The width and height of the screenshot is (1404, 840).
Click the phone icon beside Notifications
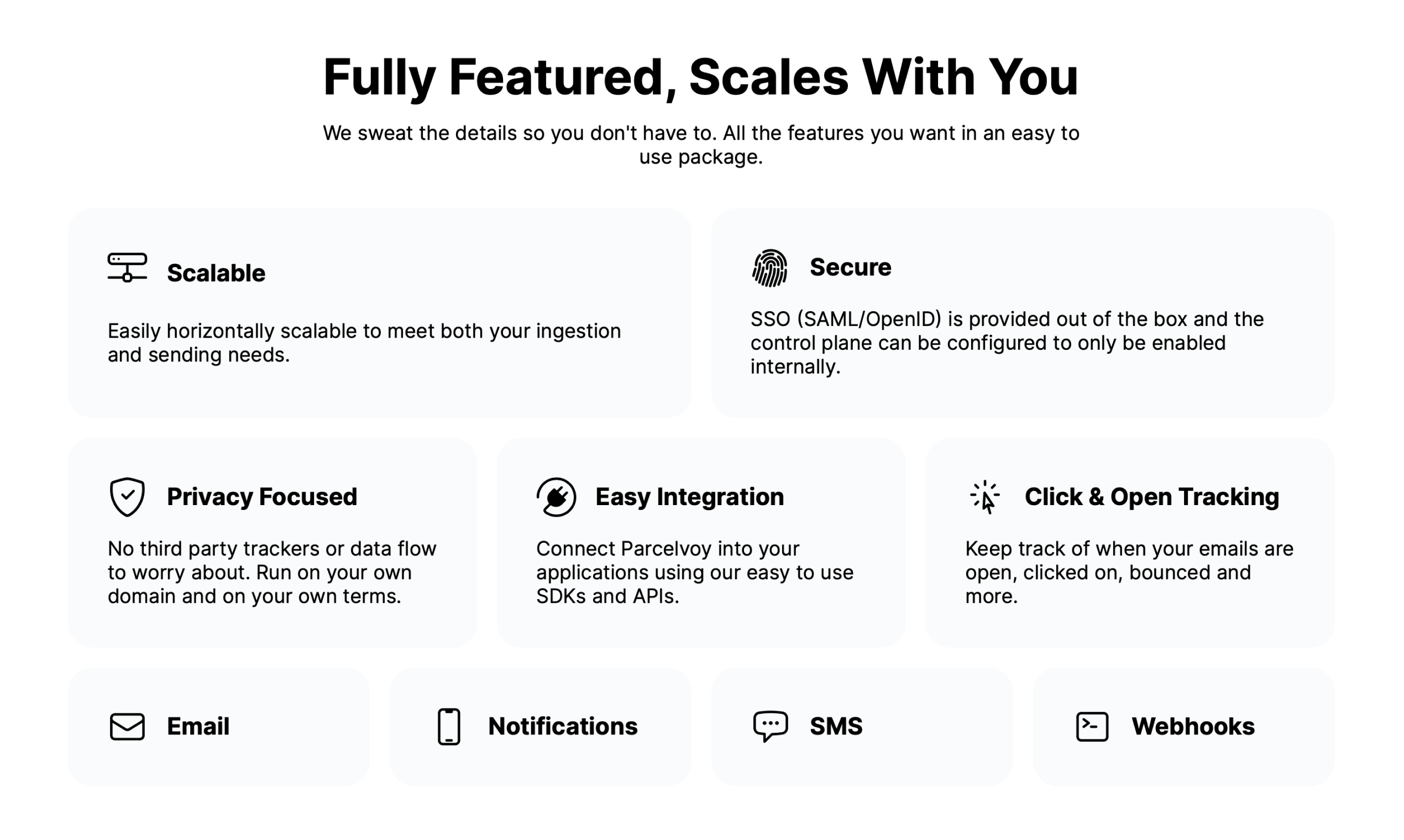(x=449, y=727)
